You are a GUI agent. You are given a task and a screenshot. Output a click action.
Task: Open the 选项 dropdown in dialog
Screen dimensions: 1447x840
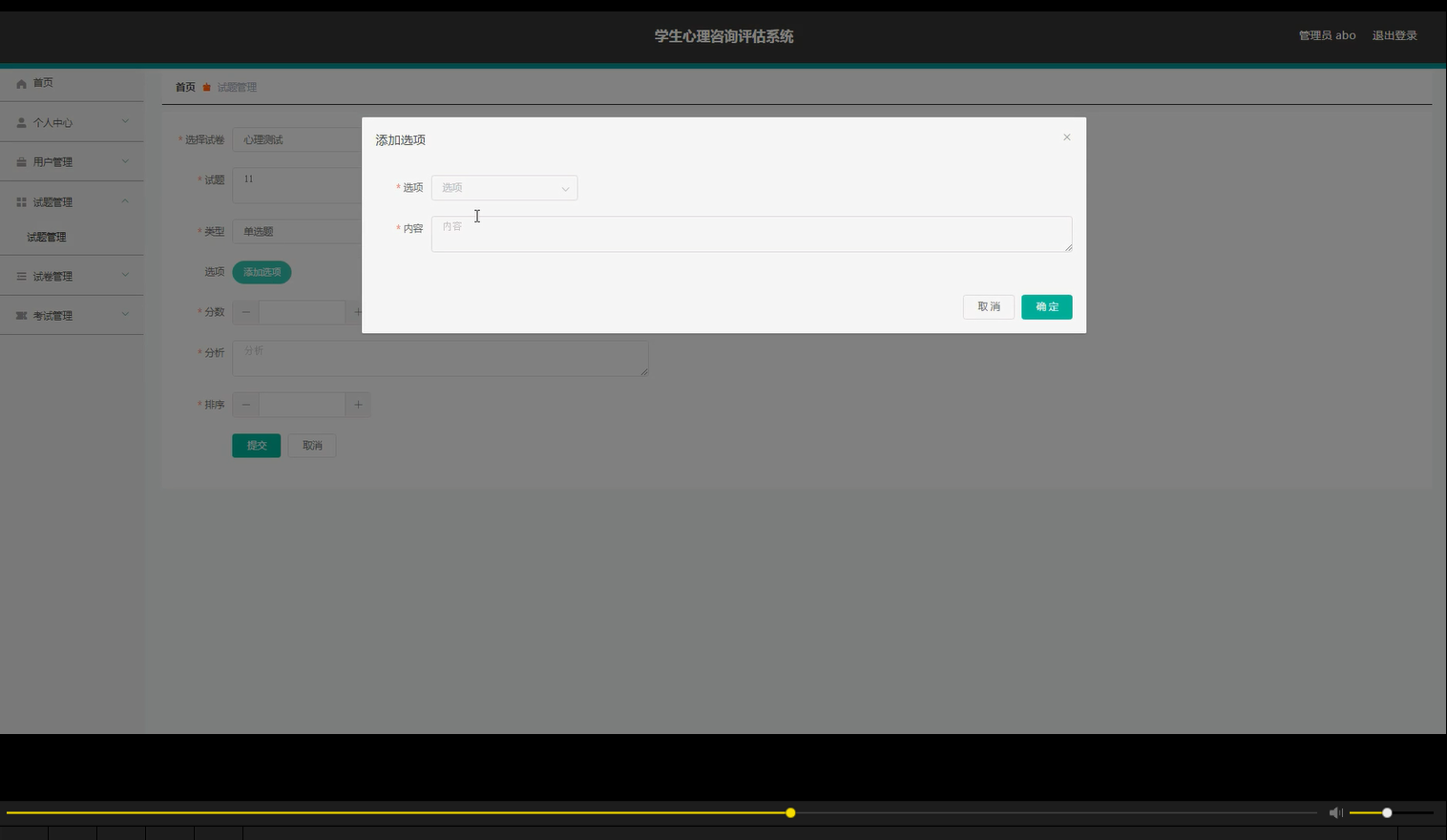(504, 188)
